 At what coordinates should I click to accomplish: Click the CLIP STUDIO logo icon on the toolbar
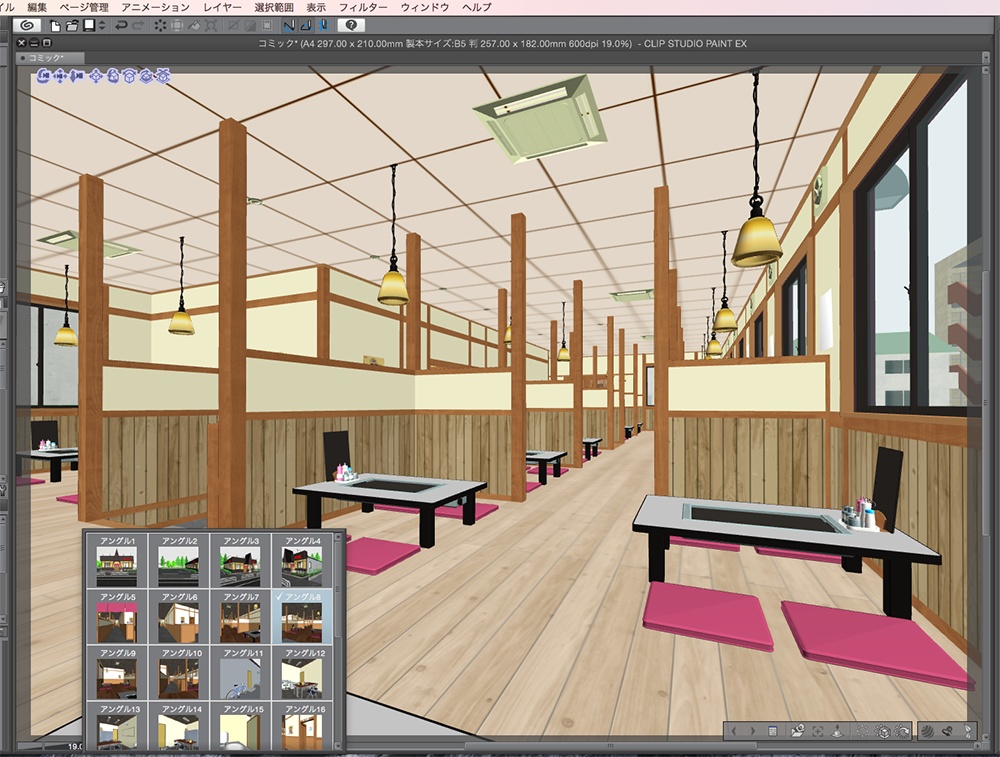(26, 27)
